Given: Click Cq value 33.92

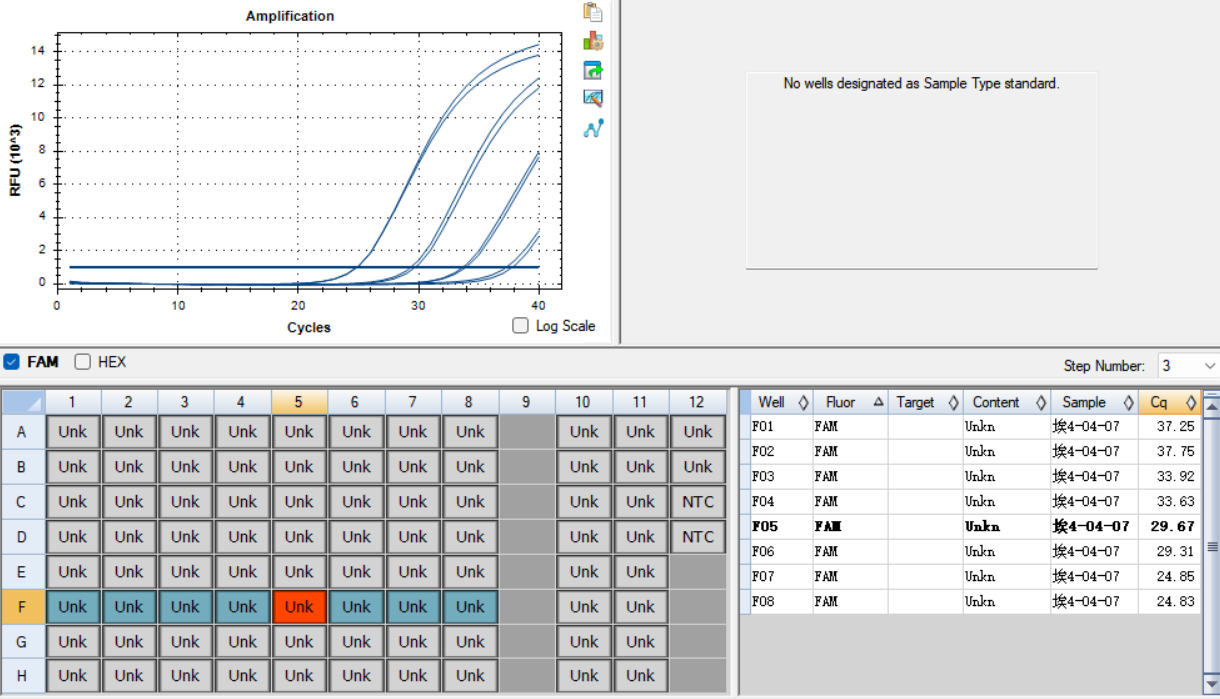Looking at the screenshot, I should click(x=1169, y=476).
